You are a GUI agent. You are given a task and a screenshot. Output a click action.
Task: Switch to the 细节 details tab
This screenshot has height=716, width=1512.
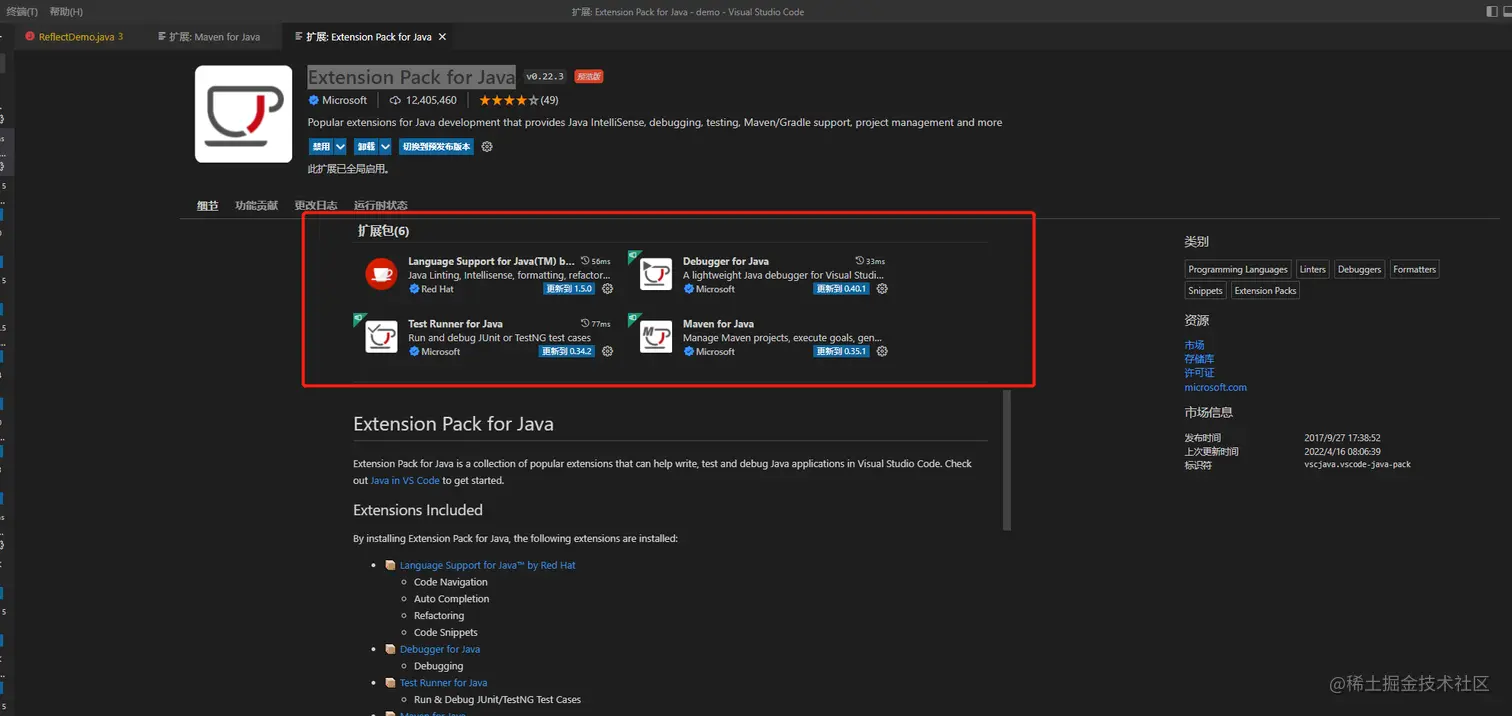click(x=207, y=206)
